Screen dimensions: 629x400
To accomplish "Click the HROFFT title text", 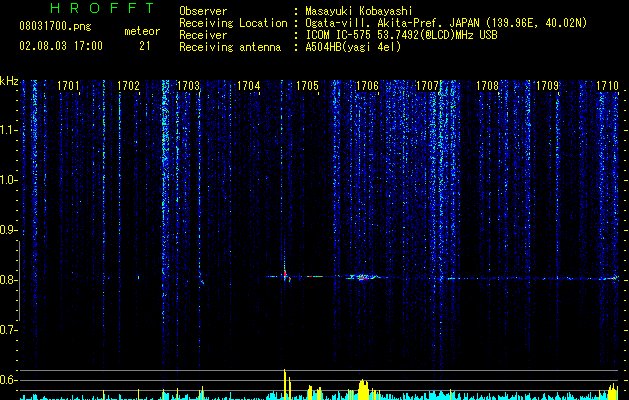I will tap(103, 8).
